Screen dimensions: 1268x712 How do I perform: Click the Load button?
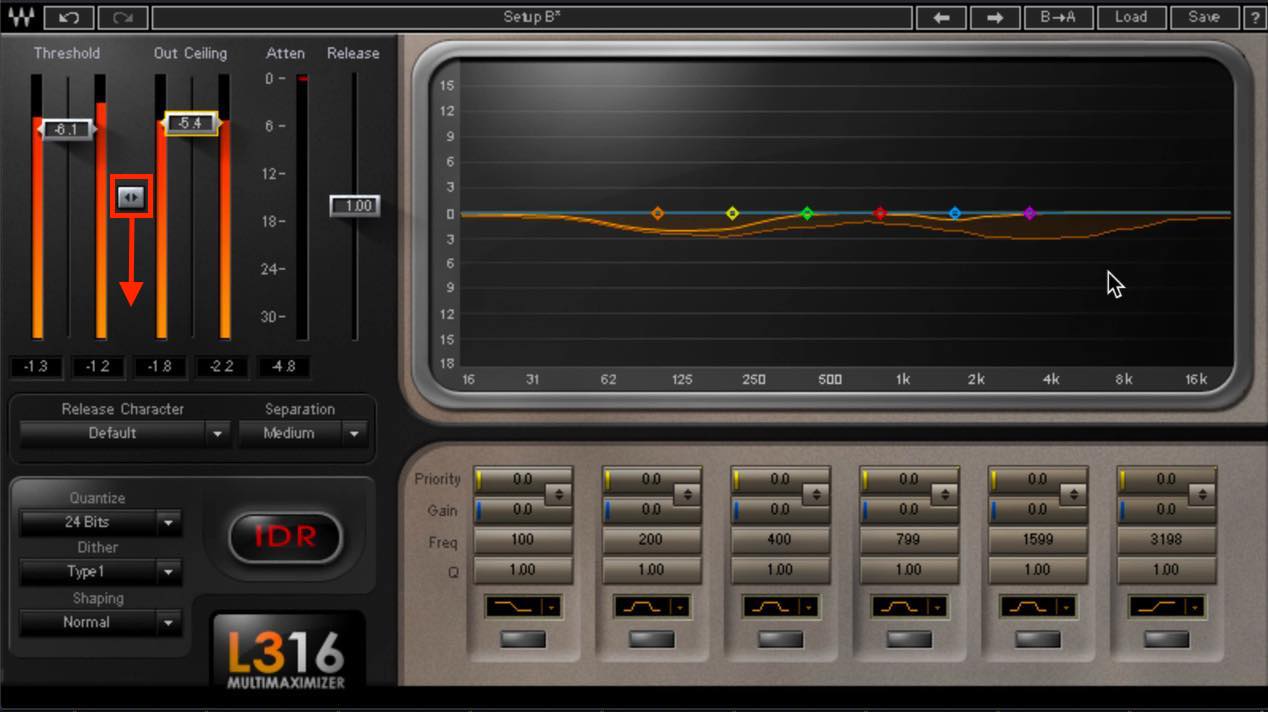coord(1131,17)
